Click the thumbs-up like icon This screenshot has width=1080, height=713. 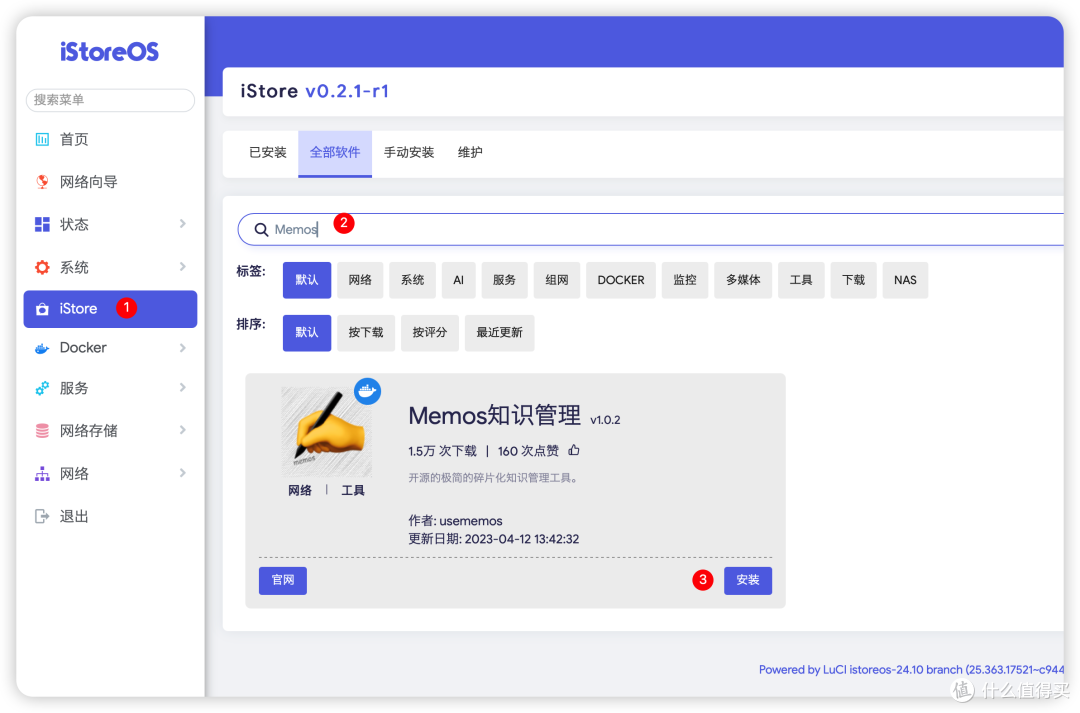point(574,451)
